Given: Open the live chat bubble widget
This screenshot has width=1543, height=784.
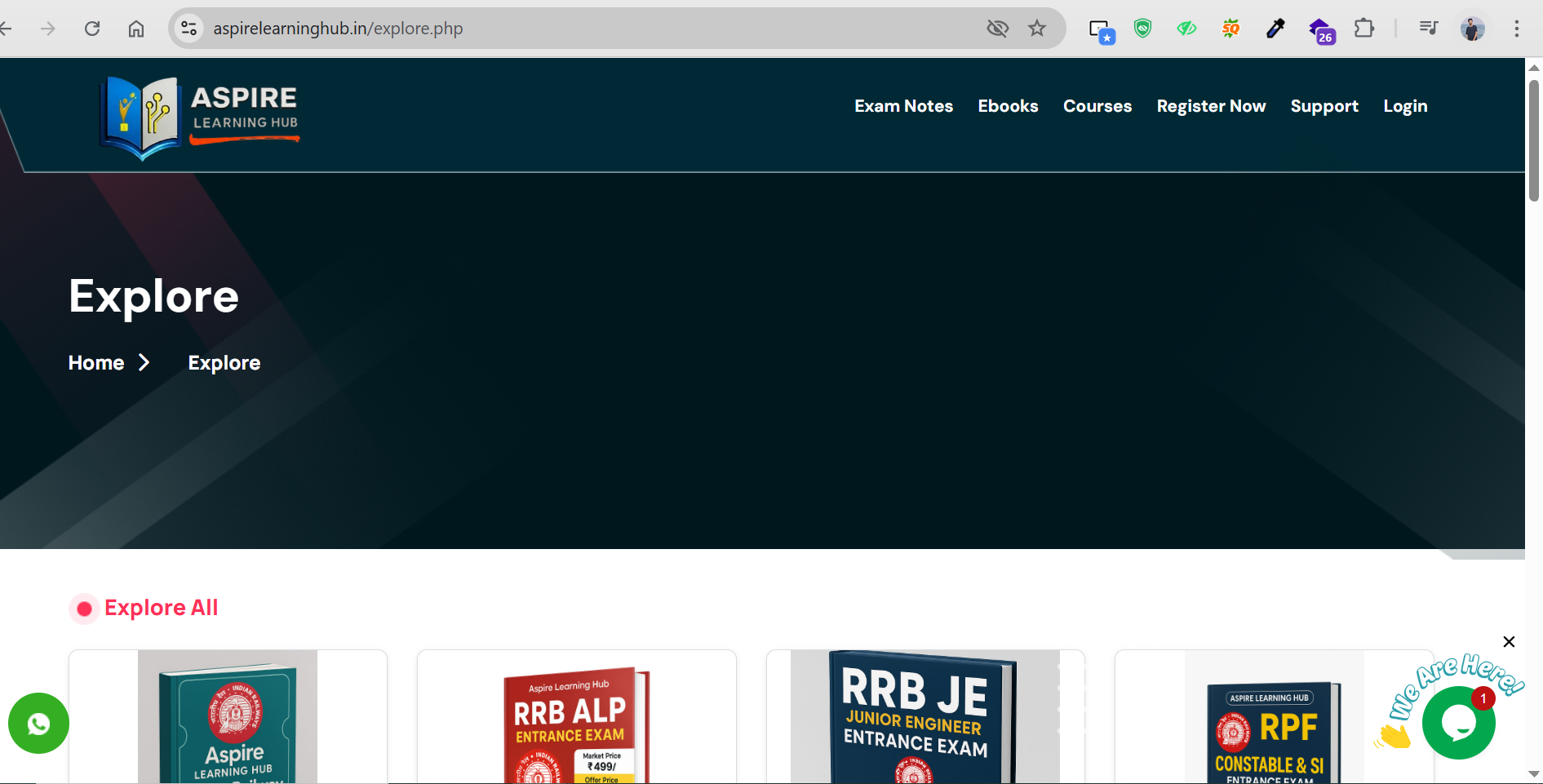Looking at the screenshot, I should (1458, 722).
